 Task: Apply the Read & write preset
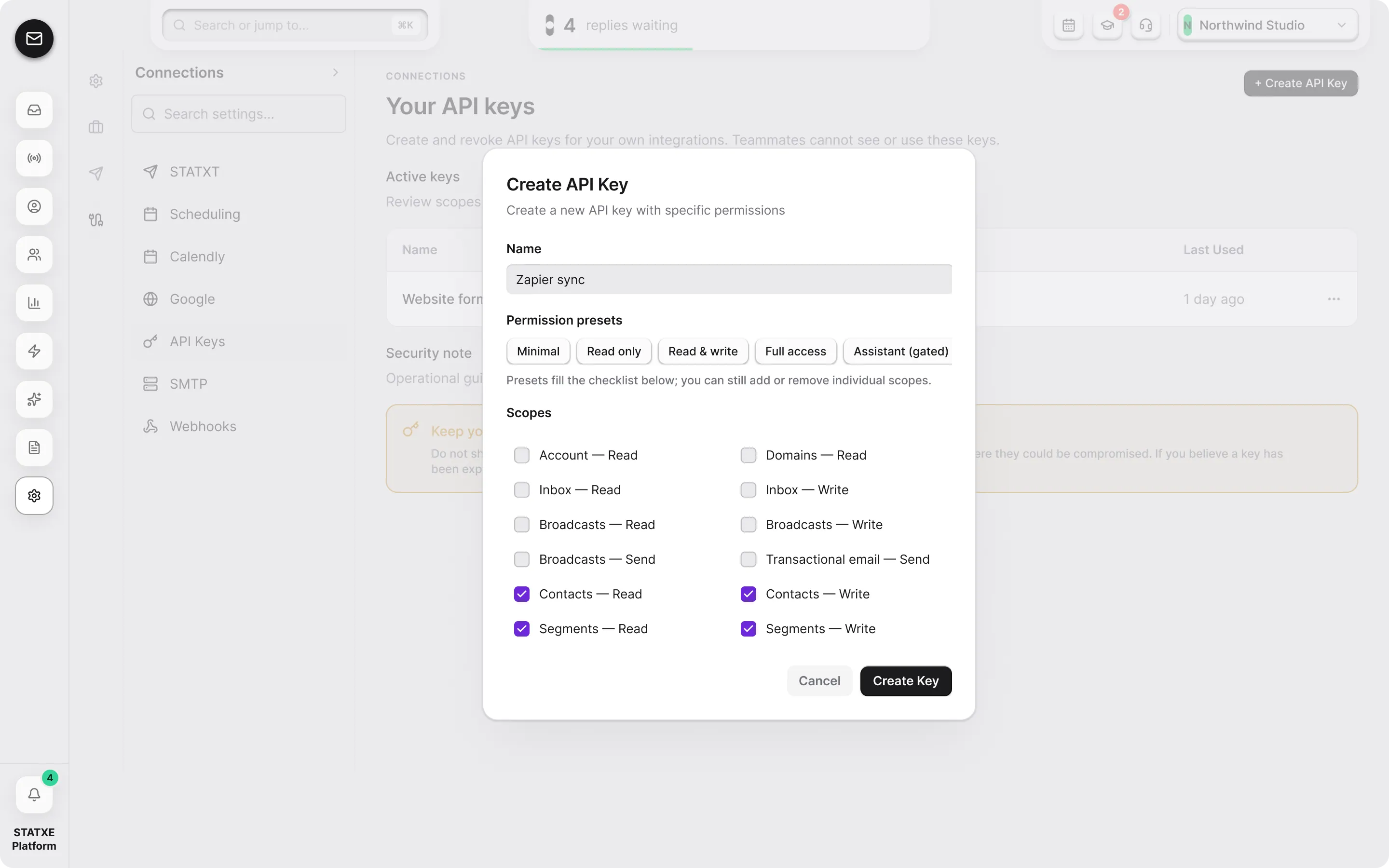[x=703, y=352]
